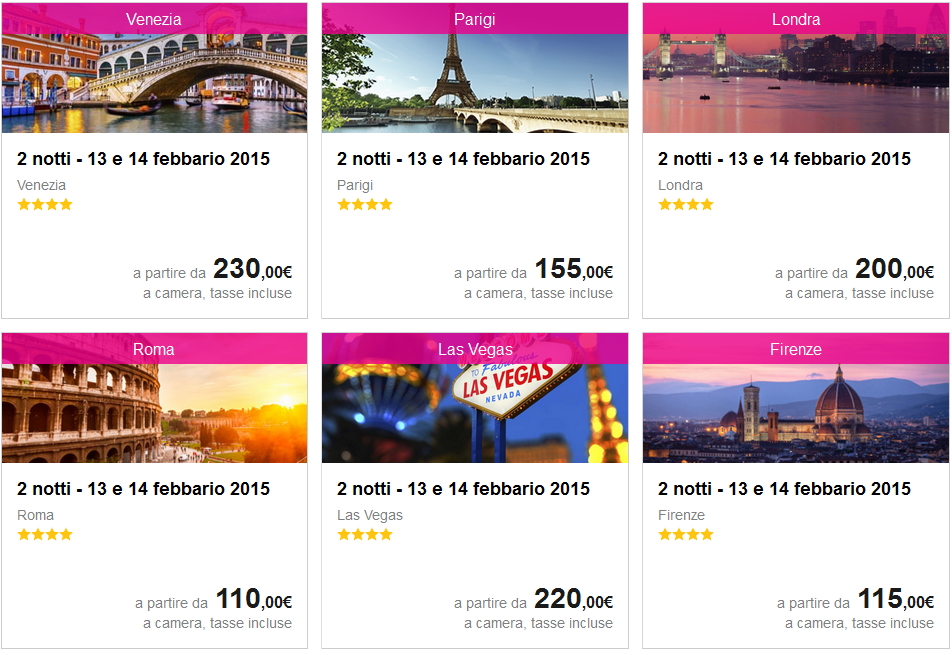952x655 pixels.
Task: Open the Venezia Rialto bridge photo
Action: click(x=154, y=84)
